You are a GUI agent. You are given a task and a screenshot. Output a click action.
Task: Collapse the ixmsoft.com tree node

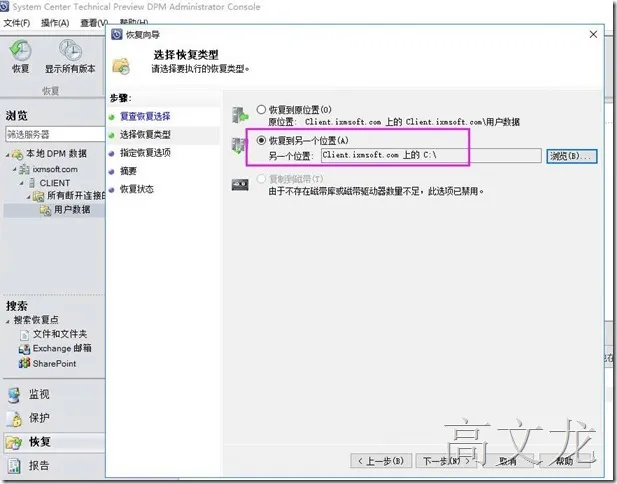coord(15,170)
